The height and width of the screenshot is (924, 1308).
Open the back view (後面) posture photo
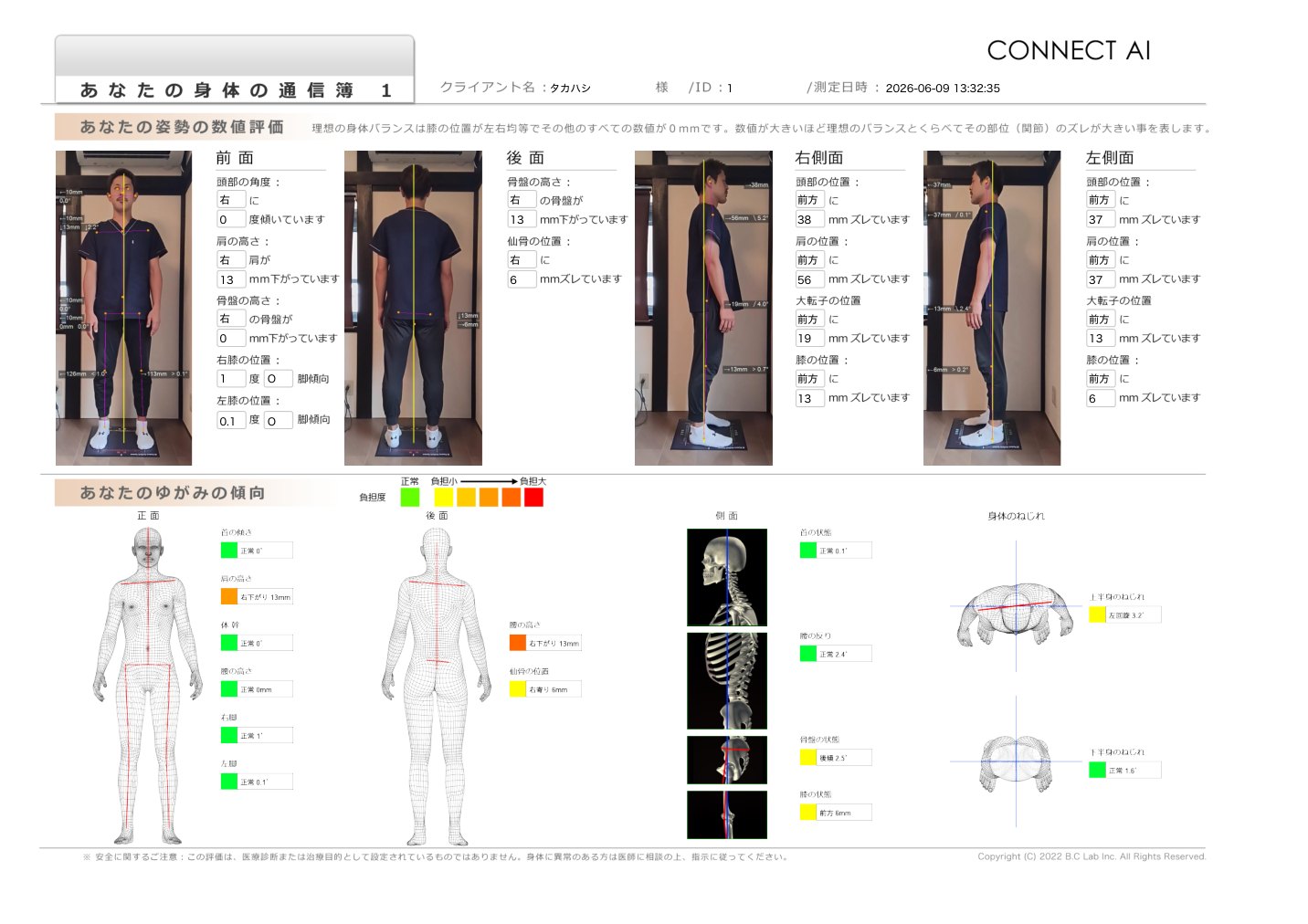(x=413, y=309)
